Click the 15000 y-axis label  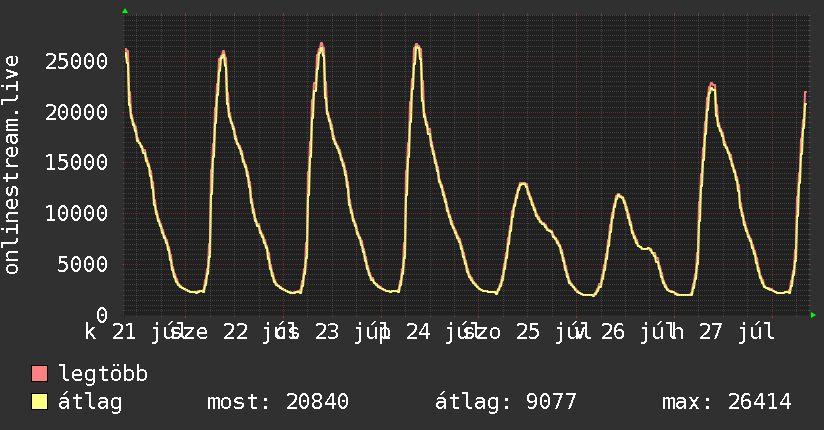click(x=77, y=162)
